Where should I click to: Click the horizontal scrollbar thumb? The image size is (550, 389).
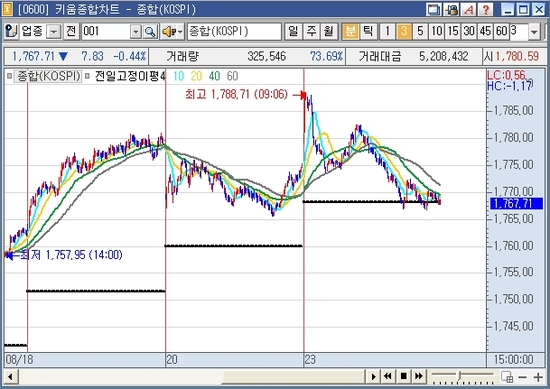294,377
